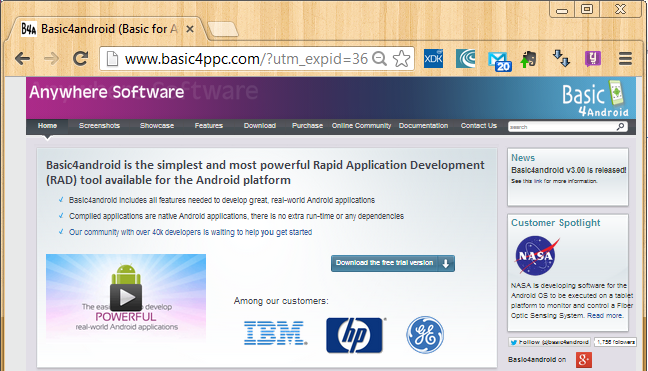The image size is (648, 371).
Task: Click the teal swirl extension icon
Action: click(x=466, y=59)
